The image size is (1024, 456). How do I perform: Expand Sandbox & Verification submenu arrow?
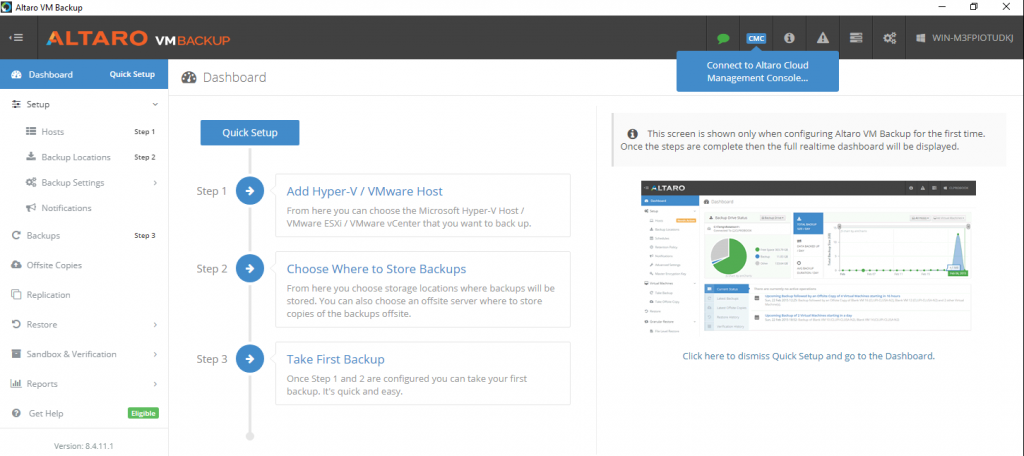click(155, 354)
